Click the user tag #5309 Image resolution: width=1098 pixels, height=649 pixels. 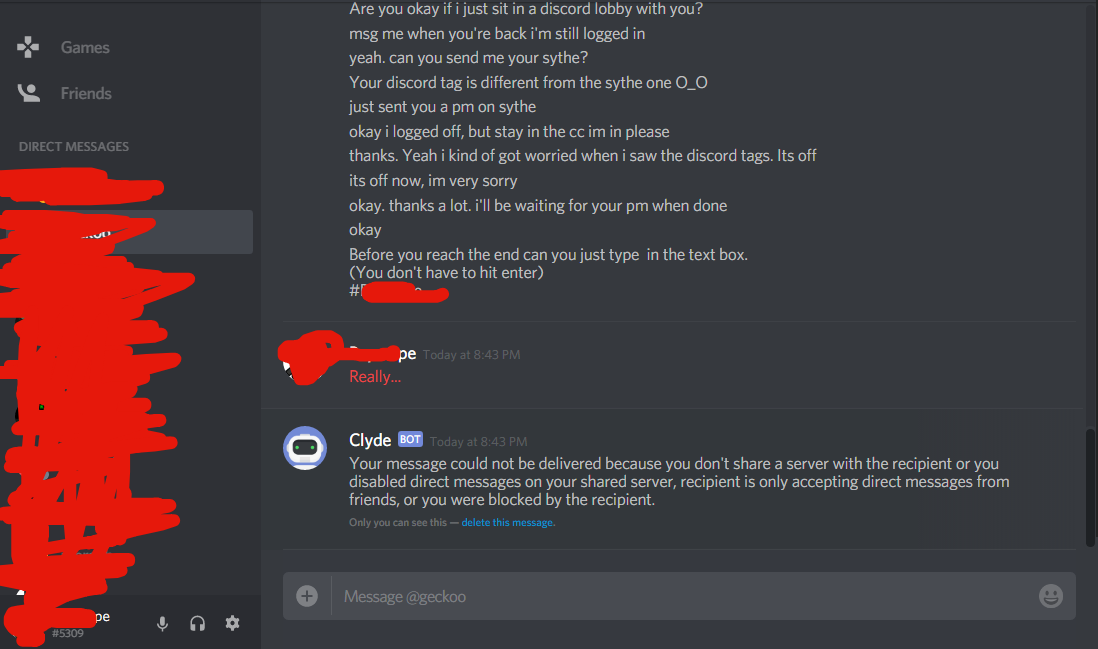click(68, 633)
